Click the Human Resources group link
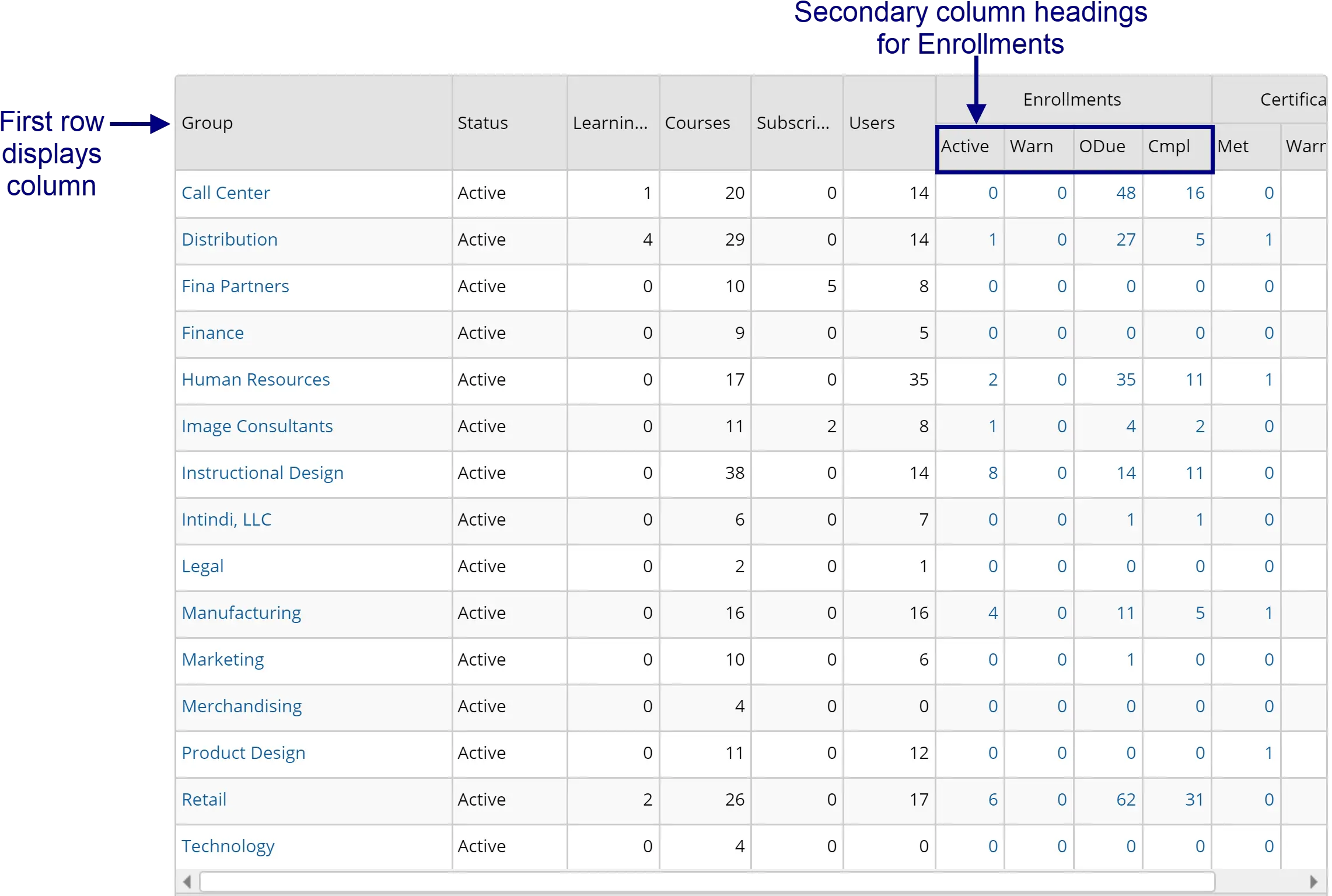The width and height of the screenshot is (1332, 896). tap(256, 379)
